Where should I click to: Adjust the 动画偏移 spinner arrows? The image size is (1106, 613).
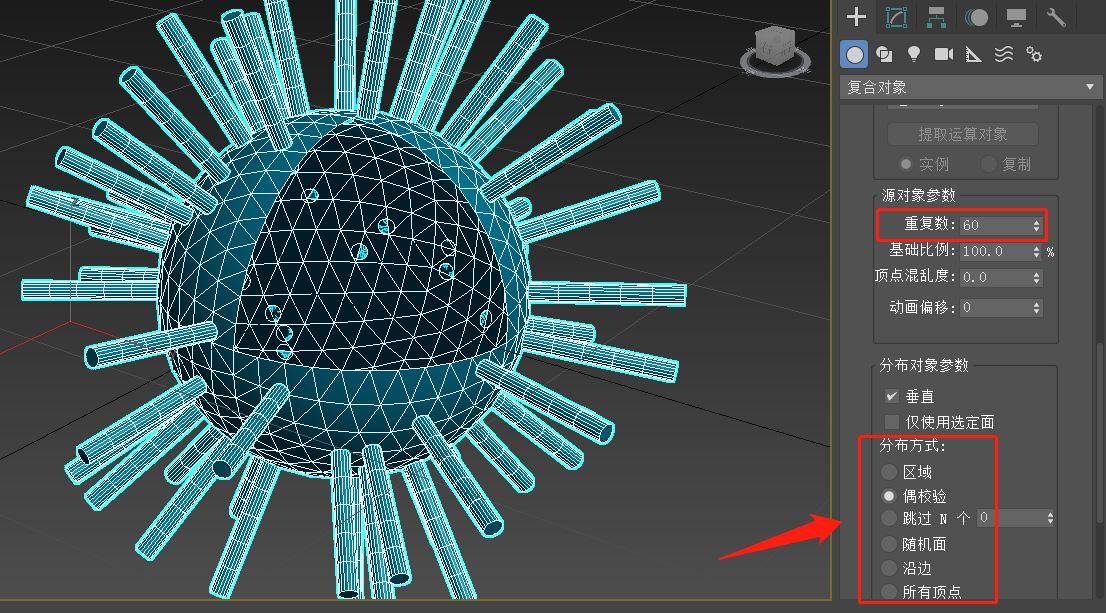point(1036,308)
